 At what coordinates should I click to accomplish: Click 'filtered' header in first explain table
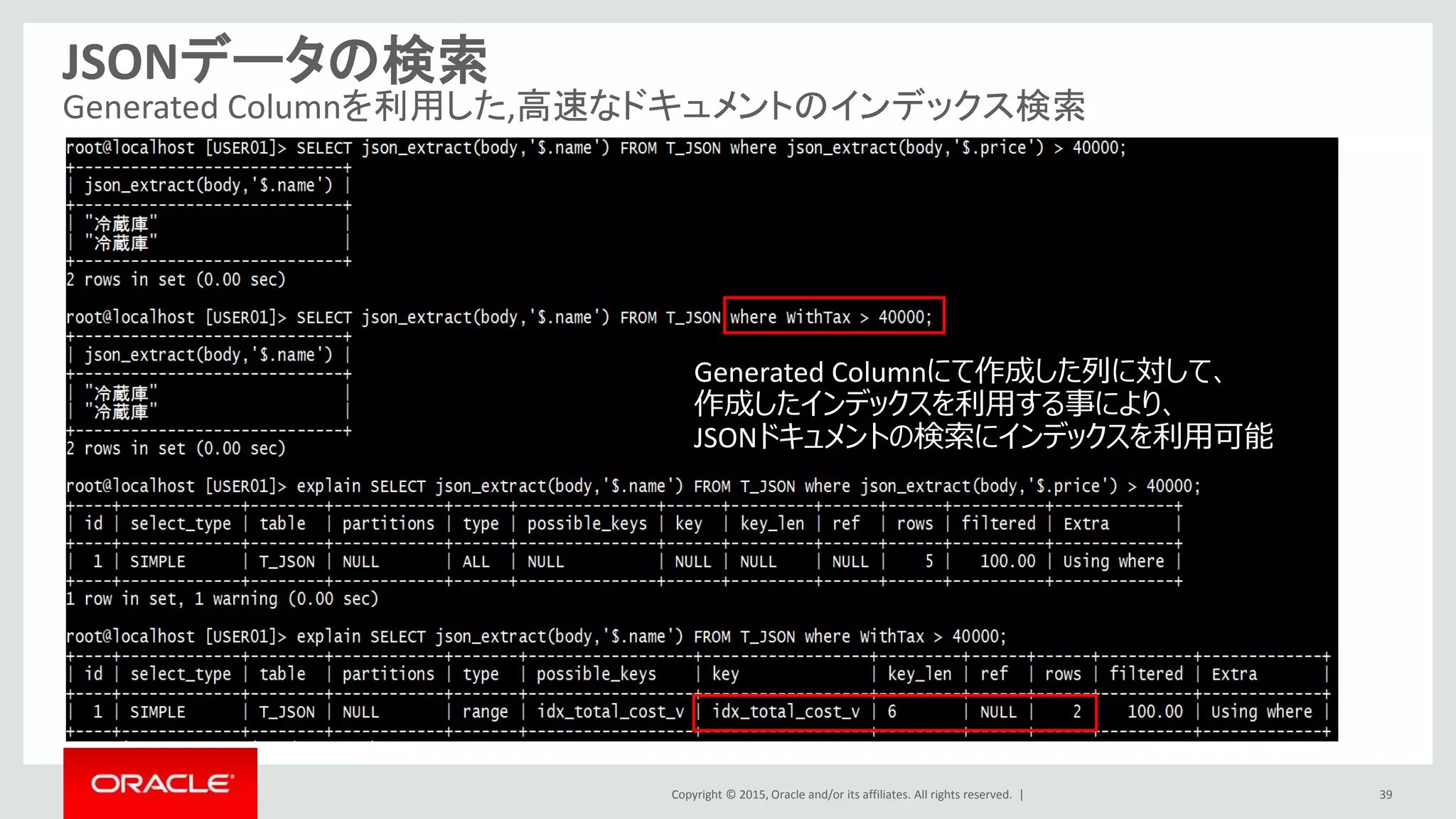pyautogui.click(x=998, y=524)
